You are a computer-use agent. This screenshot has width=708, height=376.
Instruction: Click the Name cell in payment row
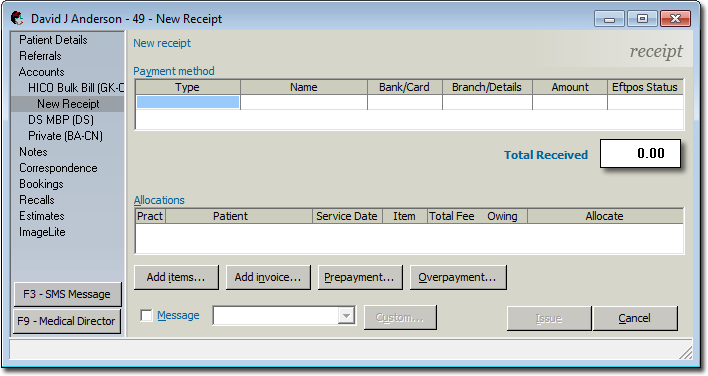click(304, 102)
